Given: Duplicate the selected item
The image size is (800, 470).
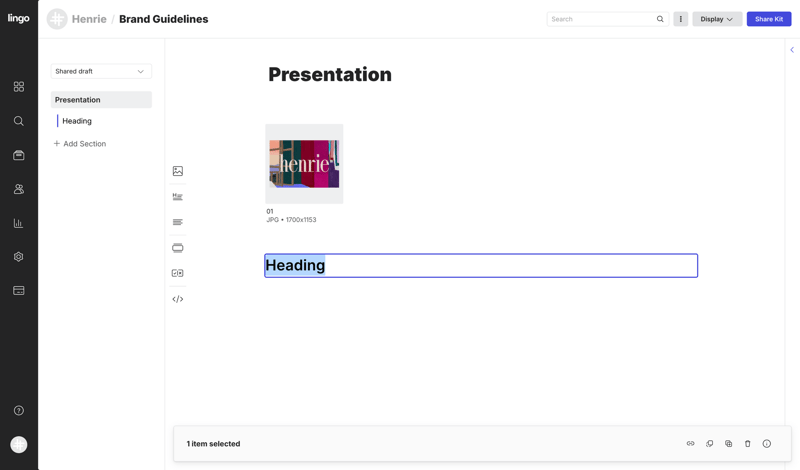Looking at the screenshot, I should click(729, 443).
